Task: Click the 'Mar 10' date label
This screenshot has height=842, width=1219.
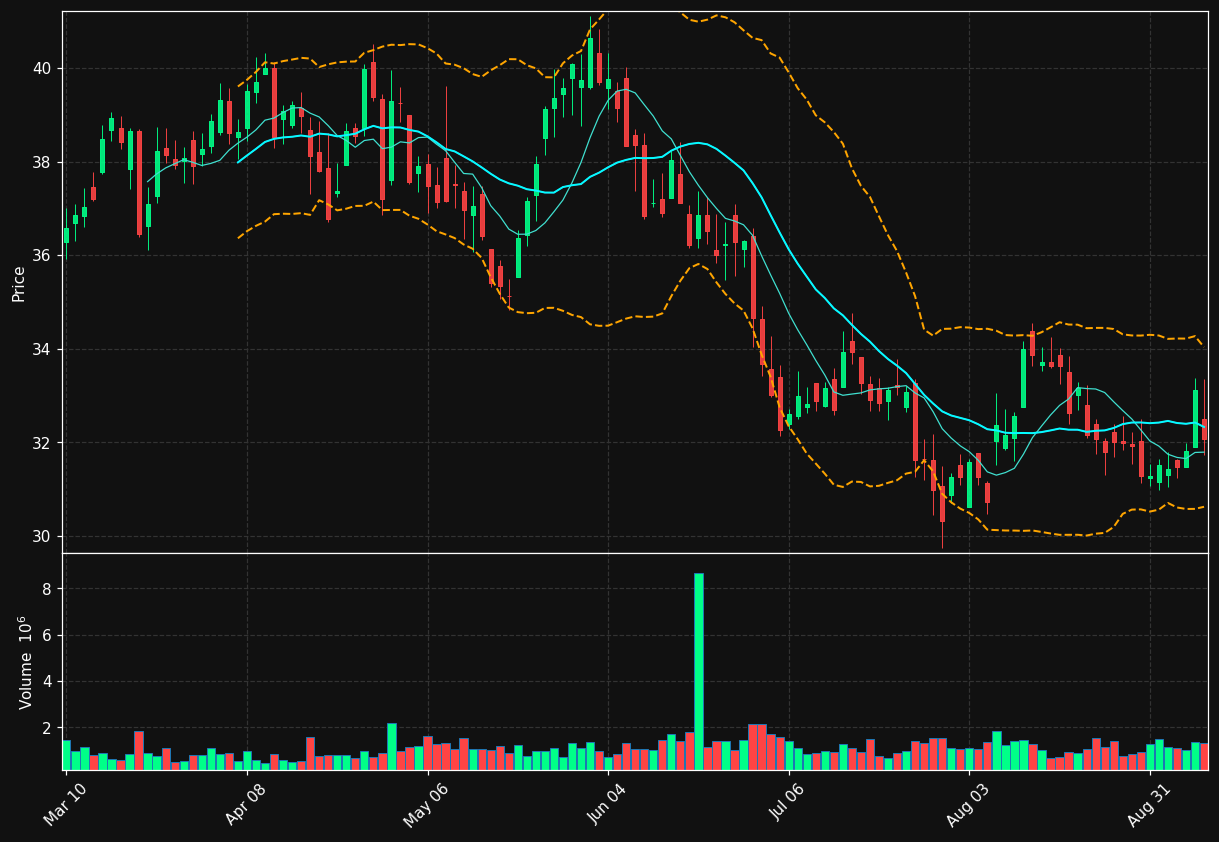Action: pos(65,803)
